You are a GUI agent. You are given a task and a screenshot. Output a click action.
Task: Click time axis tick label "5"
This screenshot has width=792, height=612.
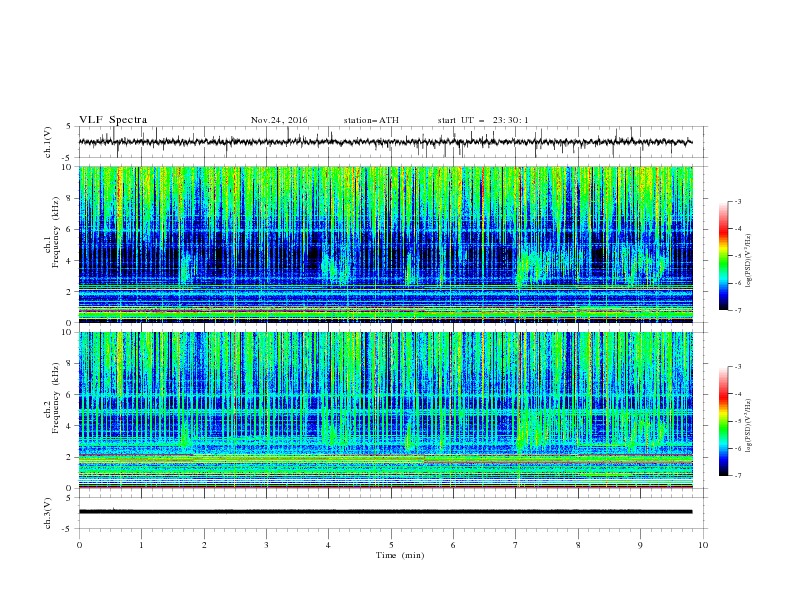[391, 545]
